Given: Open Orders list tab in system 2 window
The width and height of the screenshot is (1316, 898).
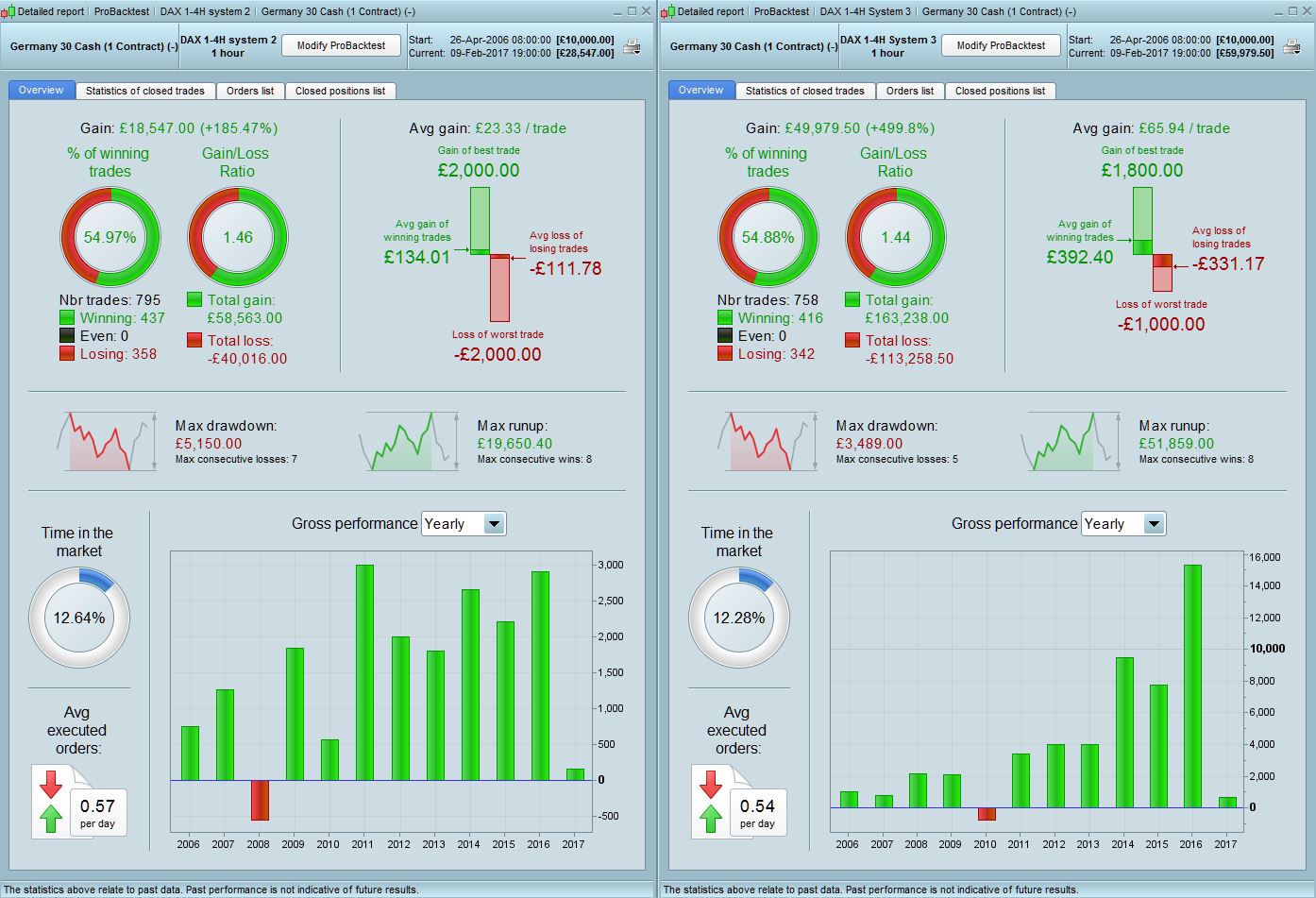Looking at the screenshot, I should 250,91.
